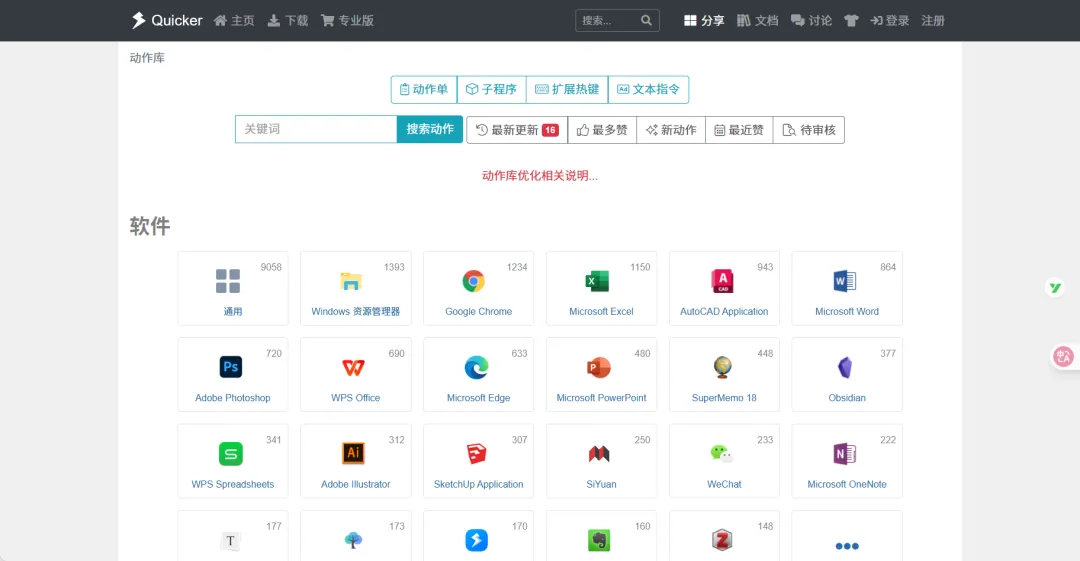
Task: Click the 关键词 keyword input field
Action: pos(316,129)
